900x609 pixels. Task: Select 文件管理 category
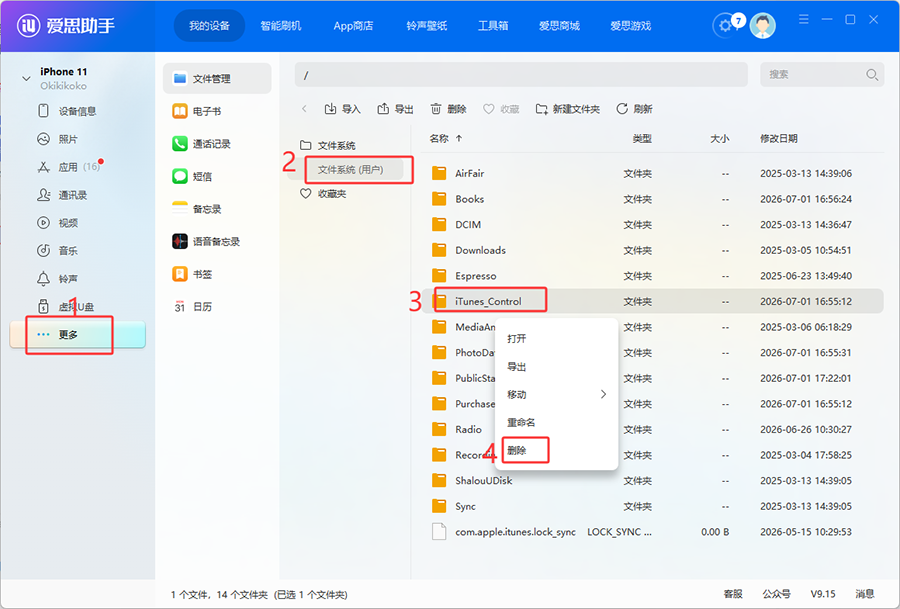point(217,79)
